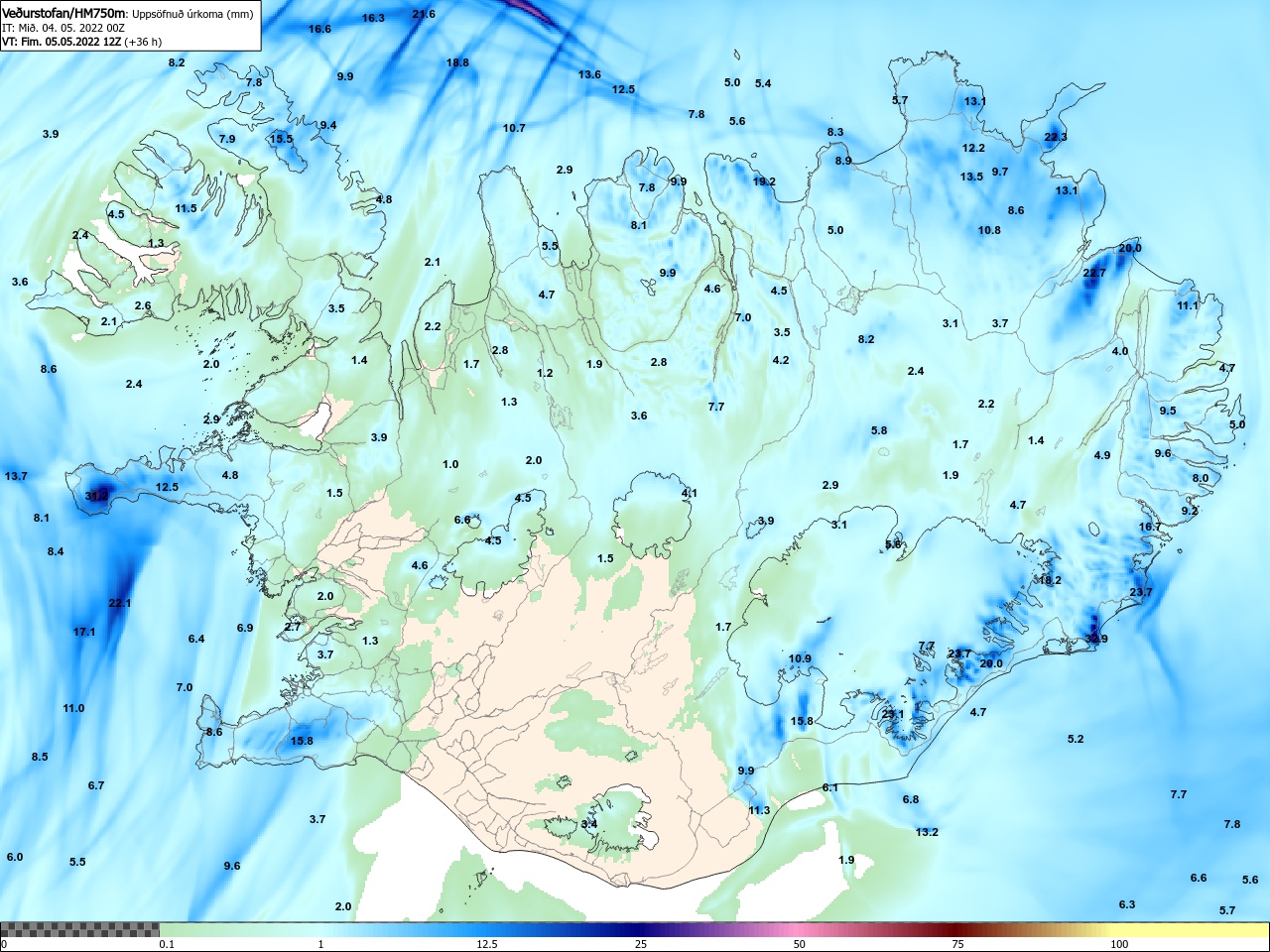Click the 3.4 precipitation value

point(589,824)
